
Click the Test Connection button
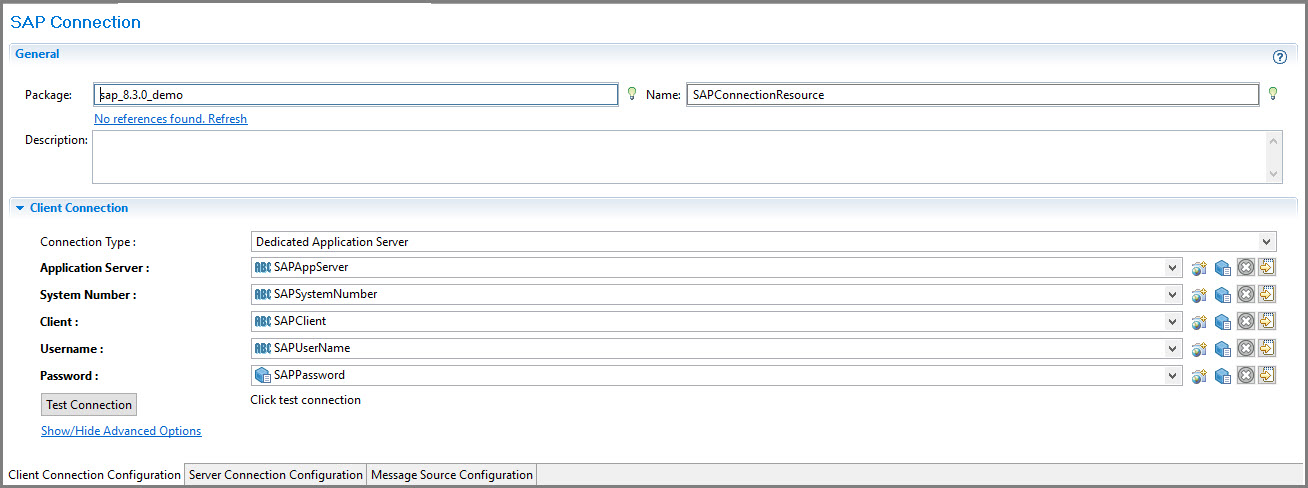pyautogui.click(x=89, y=405)
